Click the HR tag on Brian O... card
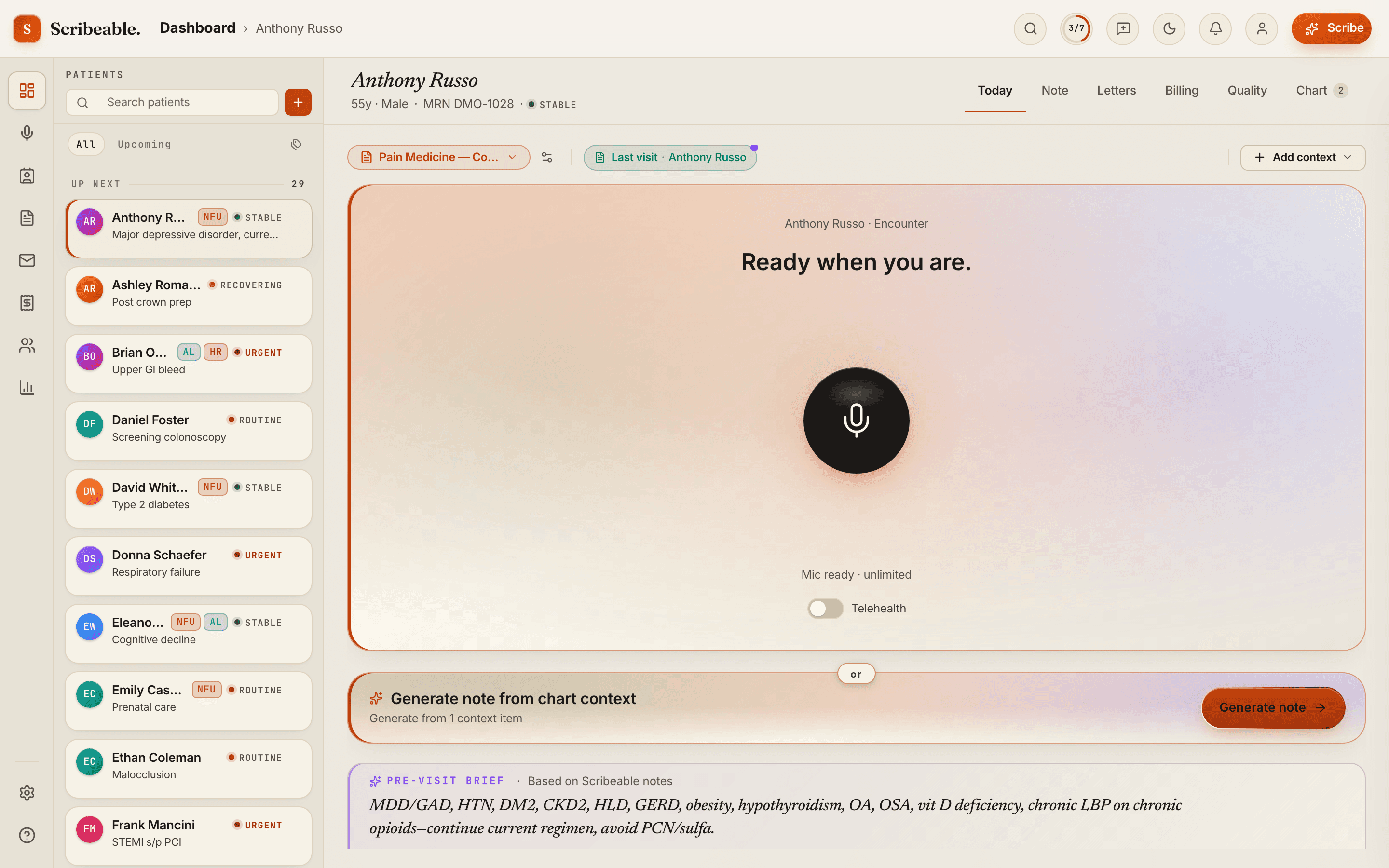 (x=215, y=352)
